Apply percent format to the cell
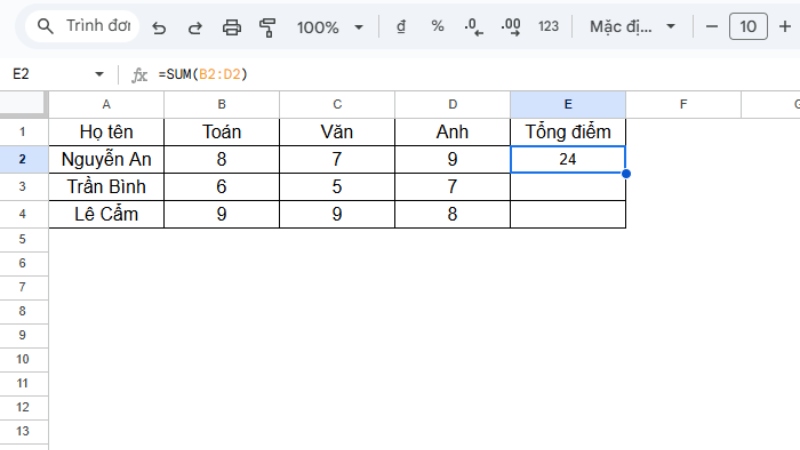Screen dimensions: 800x450 click(x=437, y=26)
